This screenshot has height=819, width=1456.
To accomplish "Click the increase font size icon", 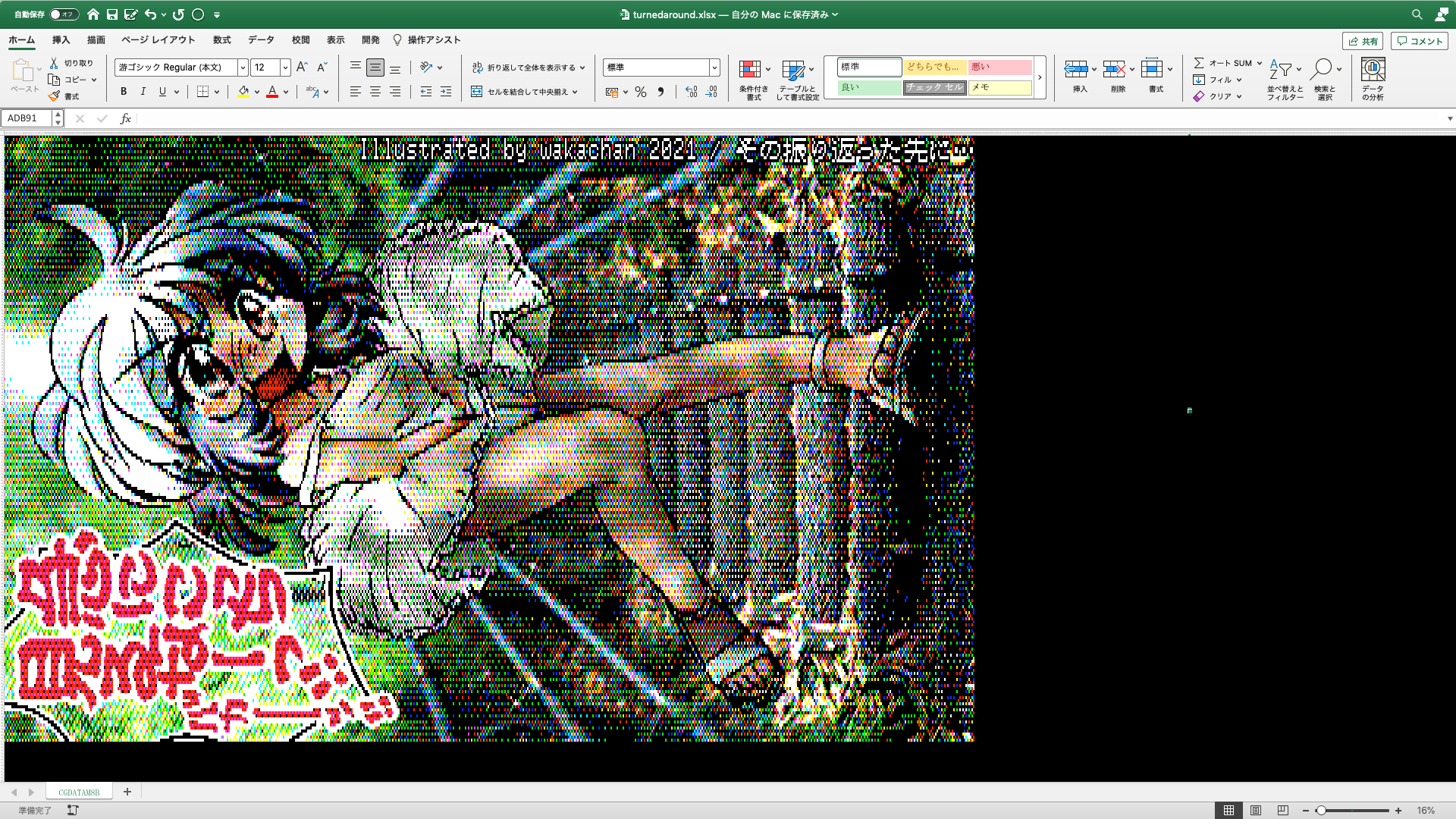I will tap(302, 67).
